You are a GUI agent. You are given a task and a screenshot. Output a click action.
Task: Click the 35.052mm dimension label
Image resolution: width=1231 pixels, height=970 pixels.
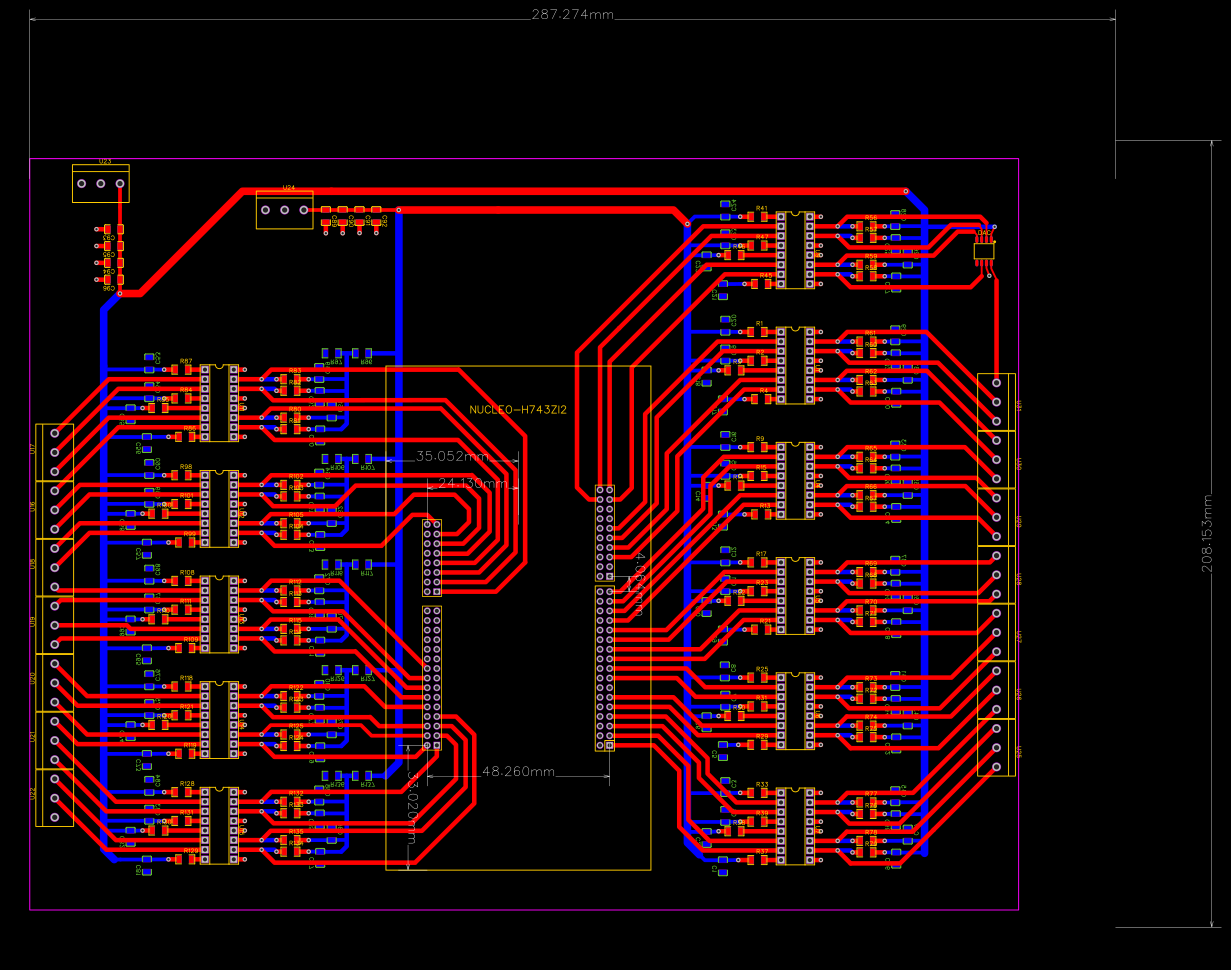(x=454, y=455)
